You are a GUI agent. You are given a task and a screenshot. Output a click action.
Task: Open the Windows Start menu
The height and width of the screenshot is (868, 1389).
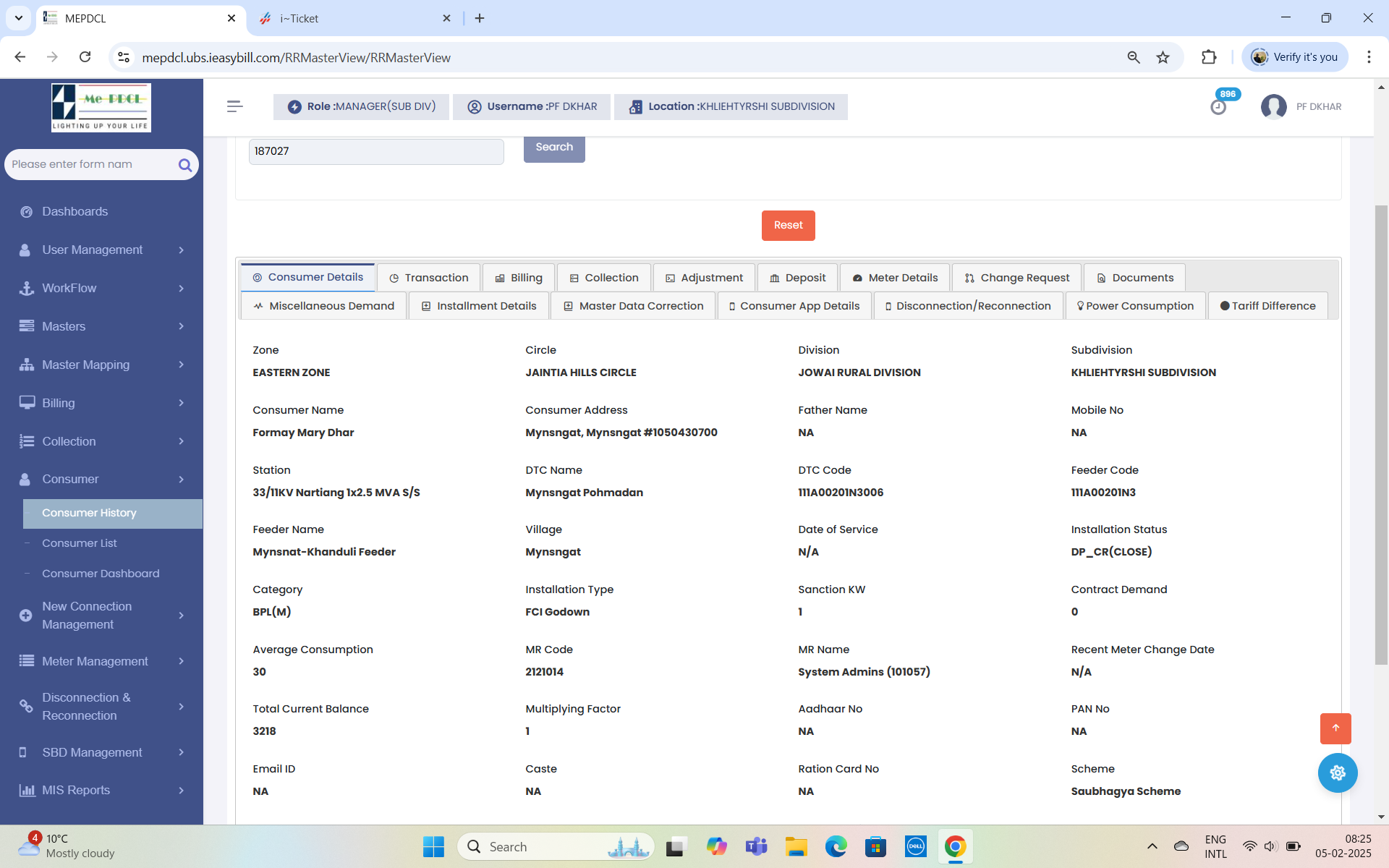pyautogui.click(x=433, y=846)
